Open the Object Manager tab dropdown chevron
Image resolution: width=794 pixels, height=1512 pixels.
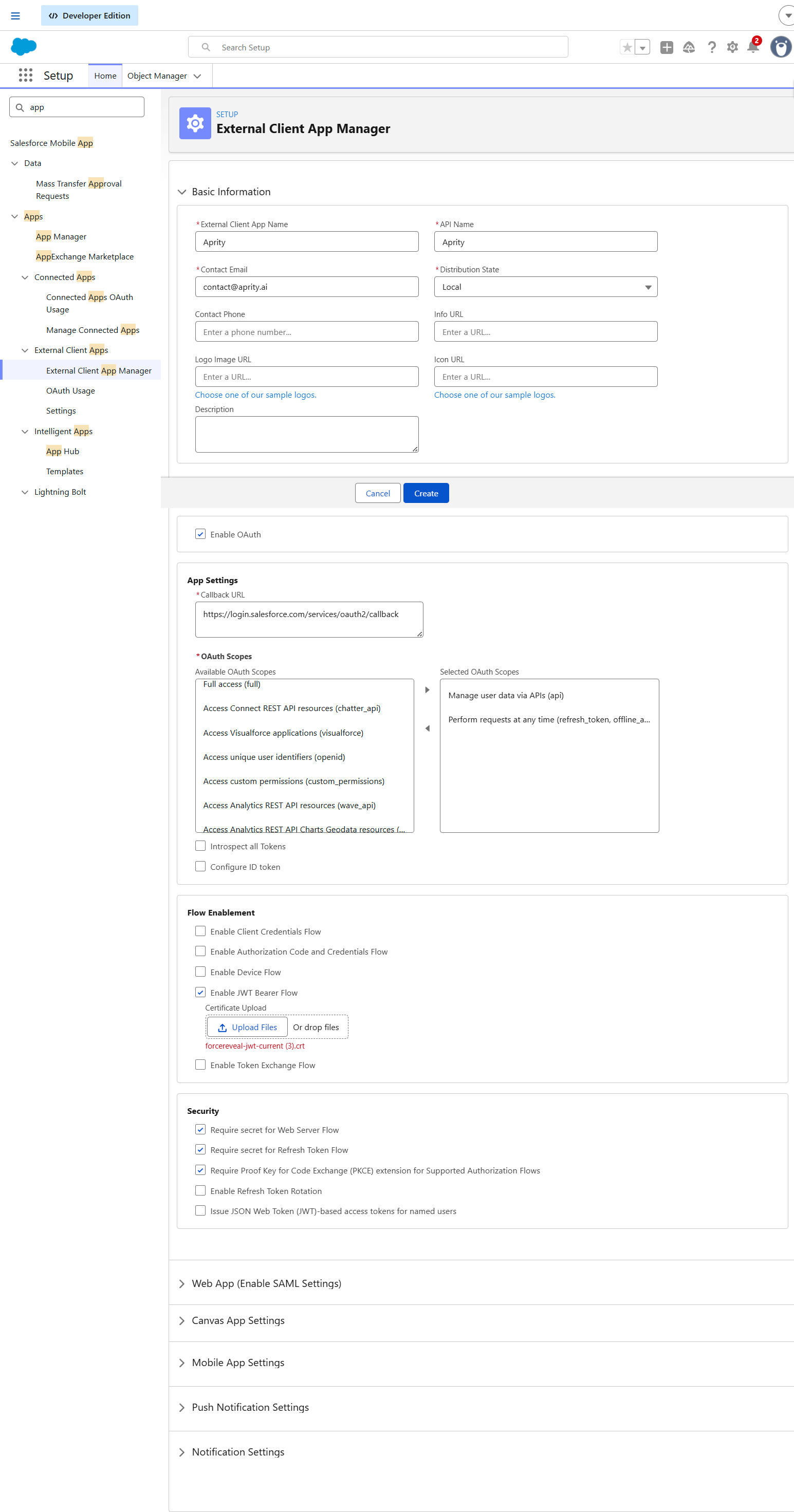(197, 77)
